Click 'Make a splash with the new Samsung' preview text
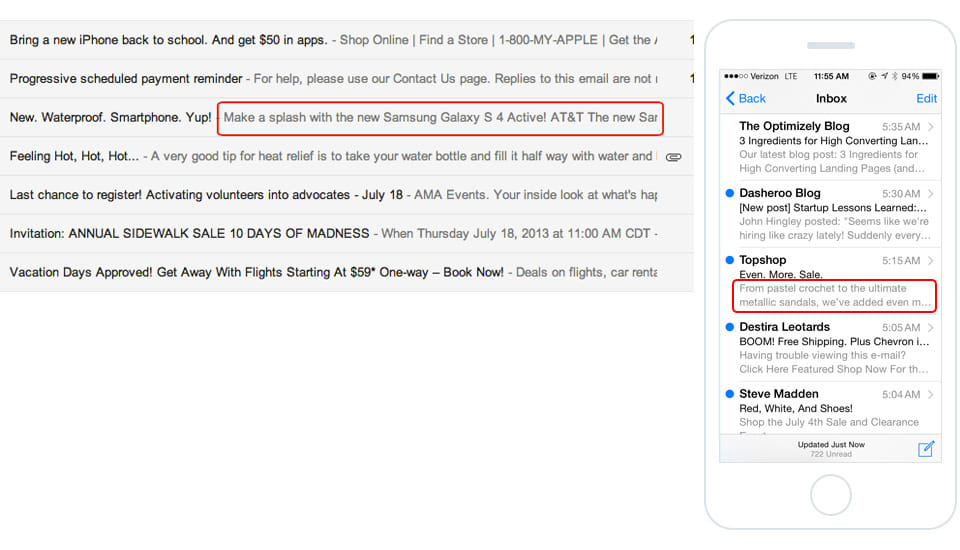 (x=440, y=117)
